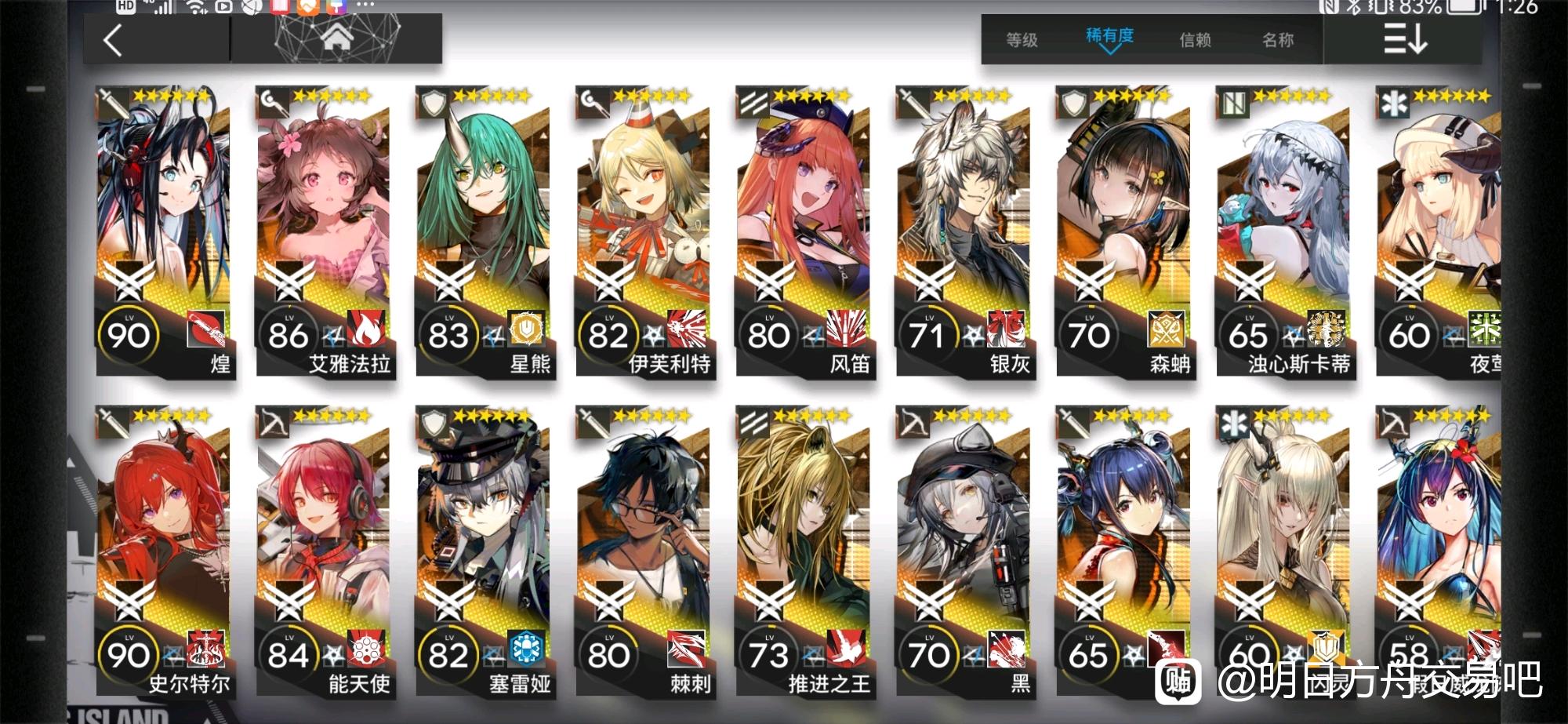Toggle the sort order icon
This screenshot has width=1568, height=724.
pos(1404,38)
